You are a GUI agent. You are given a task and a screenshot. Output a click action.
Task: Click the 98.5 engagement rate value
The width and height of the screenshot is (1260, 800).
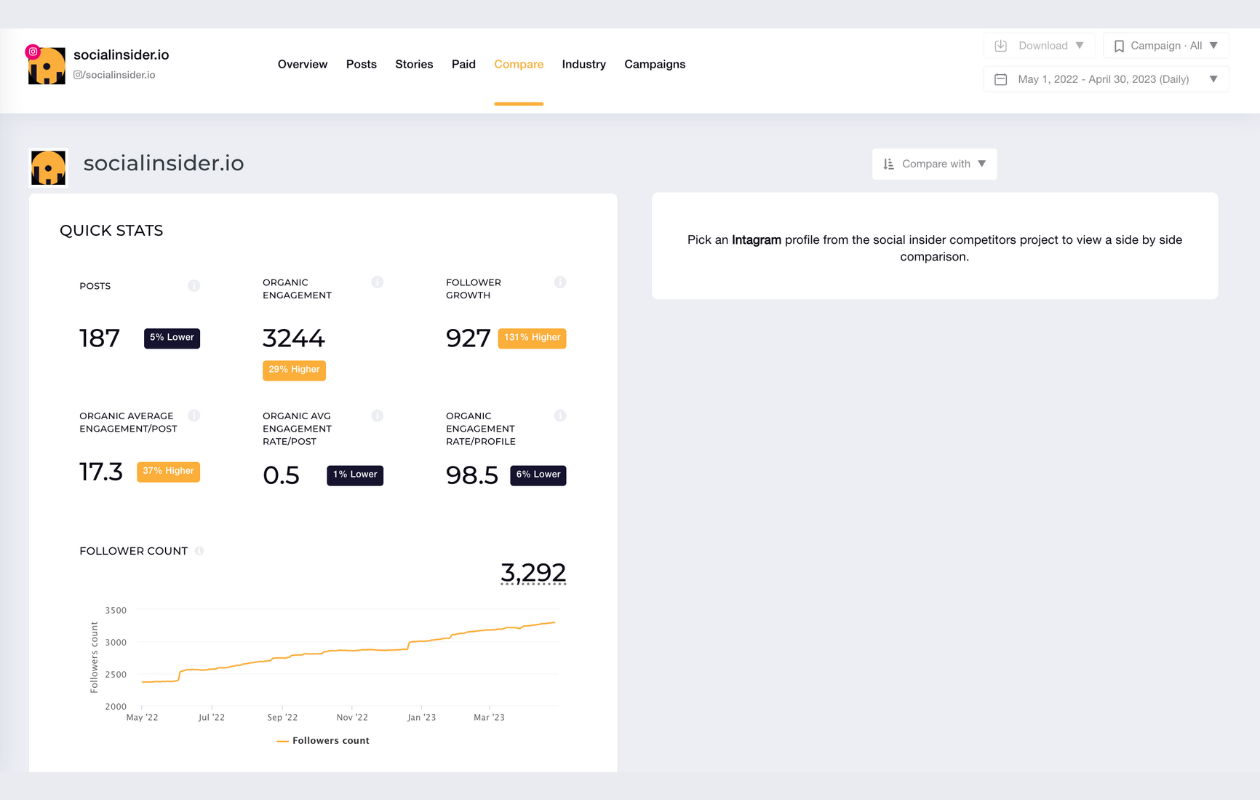472,475
